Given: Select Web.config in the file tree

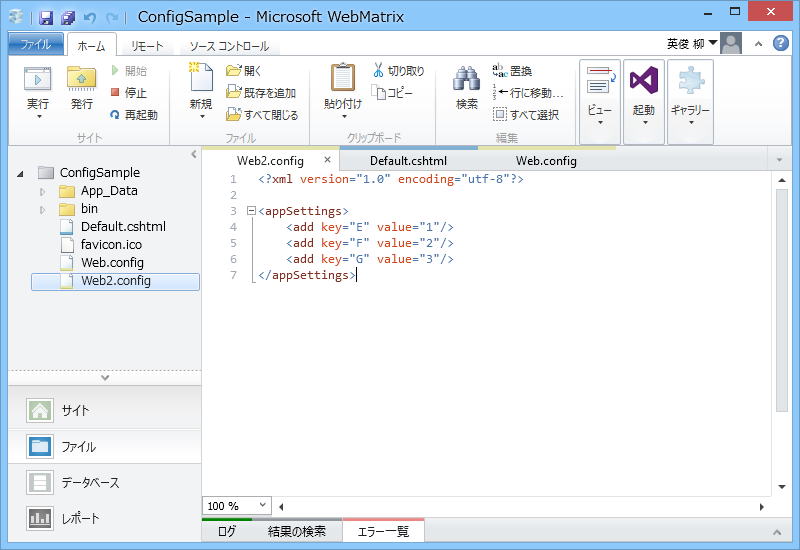Looking at the screenshot, I should click(x=112, y=262).
